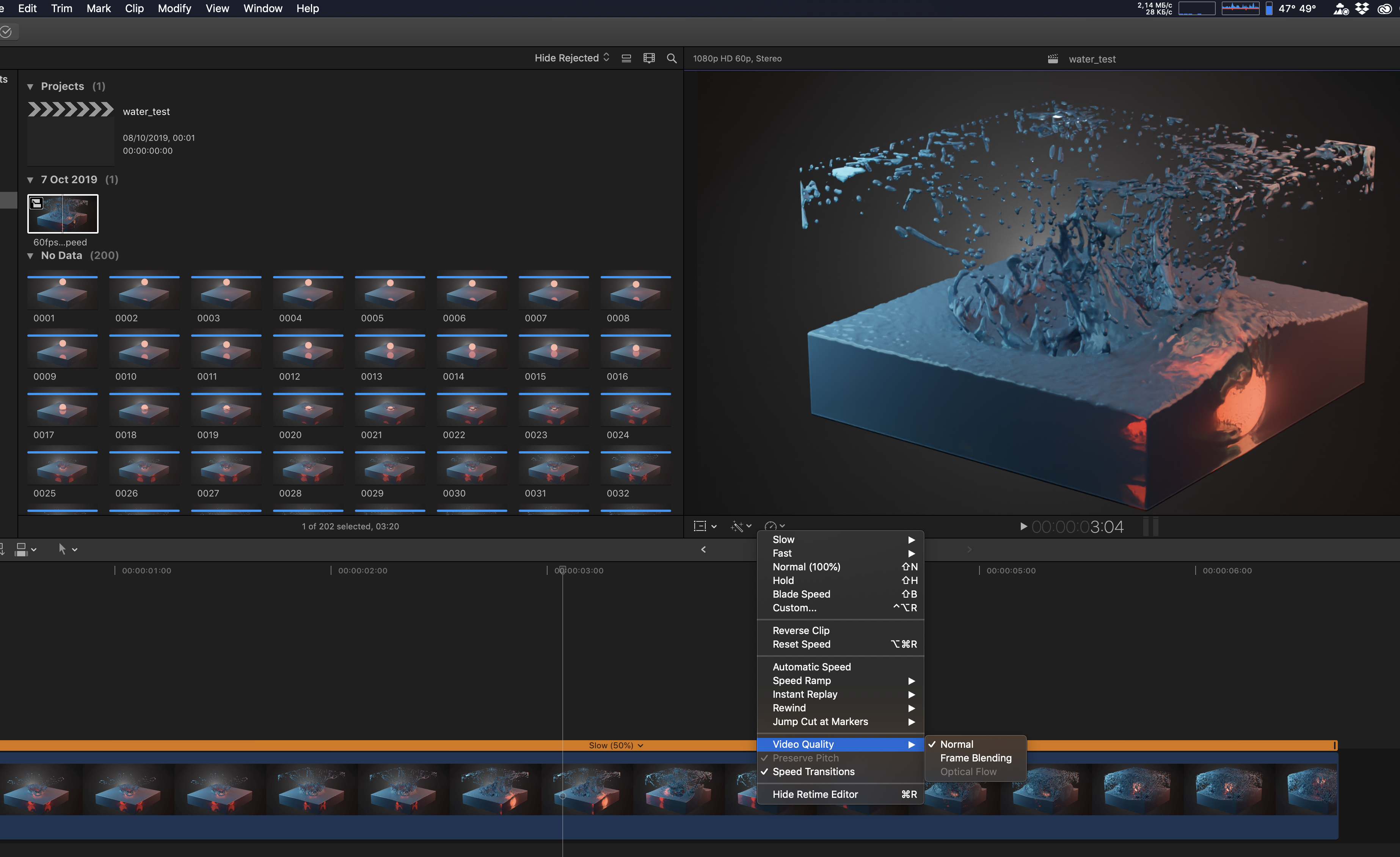Open the filmstrip clip appearance options
Screen dimensions: 1400x857
pos(649,58)
